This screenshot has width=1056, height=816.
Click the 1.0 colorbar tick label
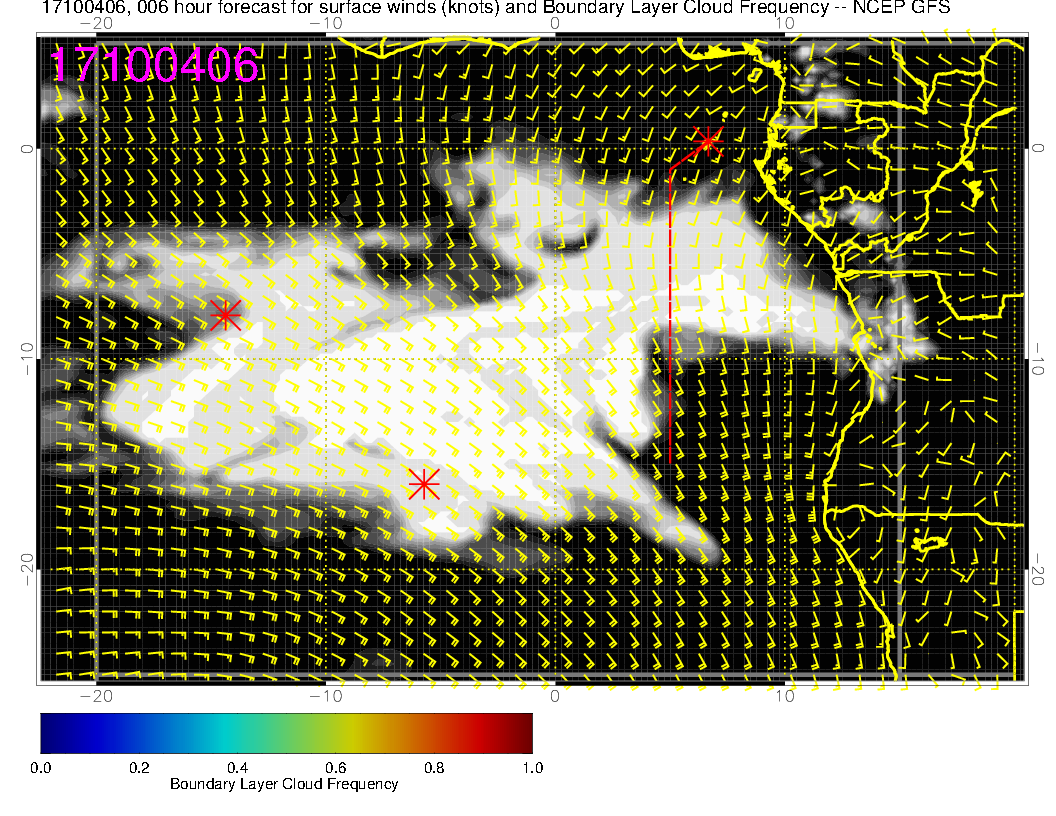tap(532, 768)
